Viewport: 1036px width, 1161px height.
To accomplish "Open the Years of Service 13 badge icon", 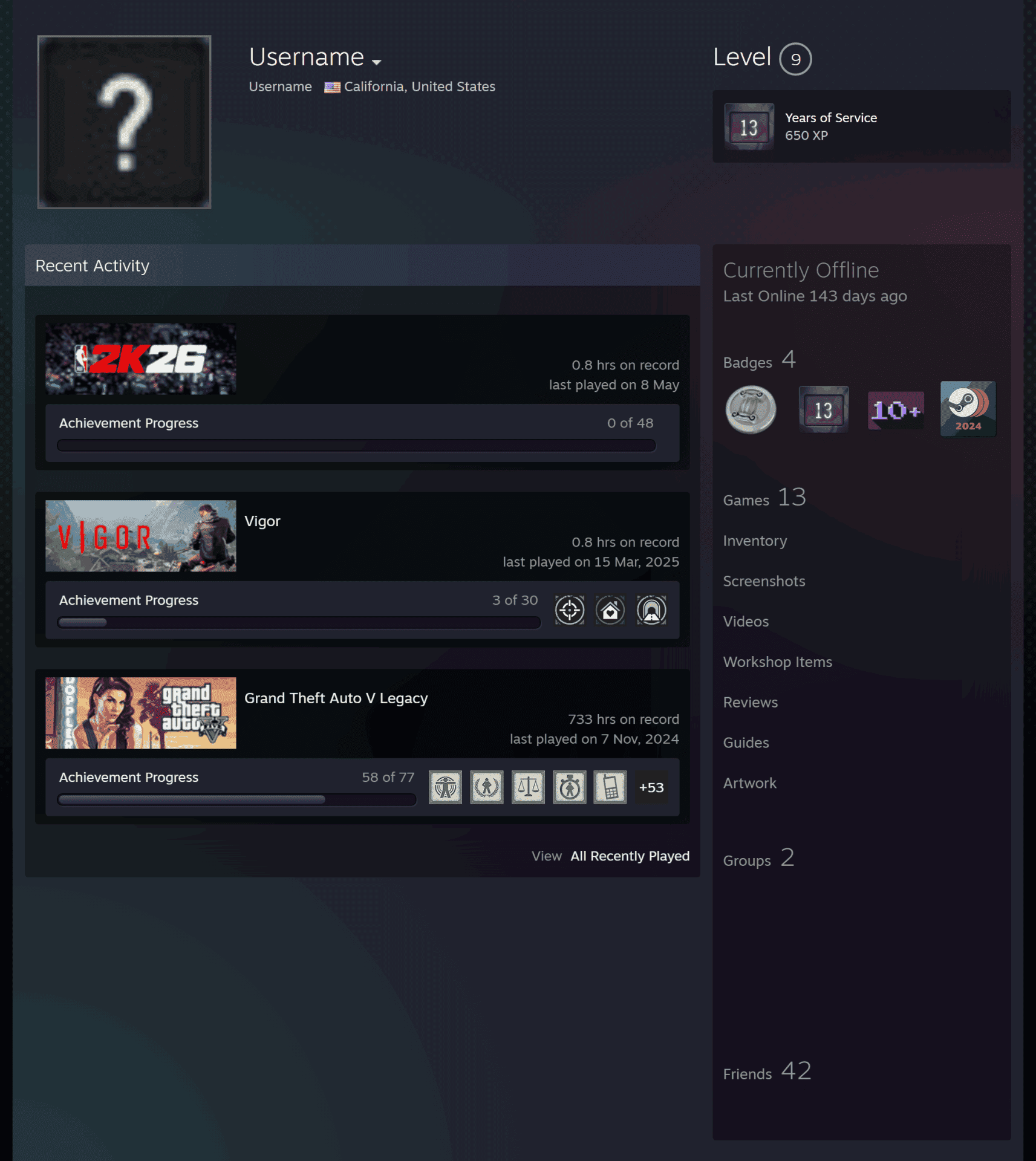I will pos(749,126).
